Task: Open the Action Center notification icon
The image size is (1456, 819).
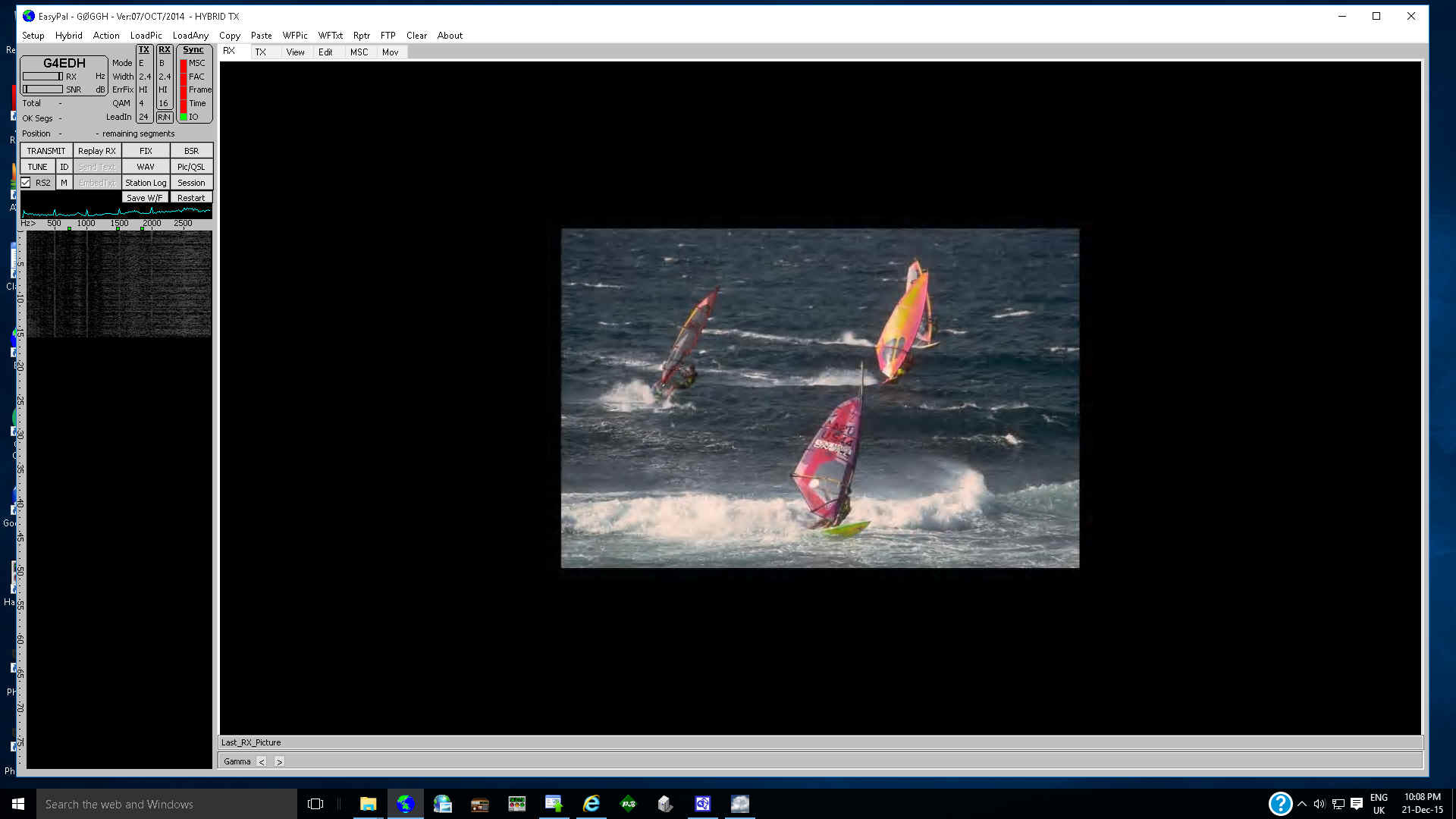Action: click(x=1357, y=804)
